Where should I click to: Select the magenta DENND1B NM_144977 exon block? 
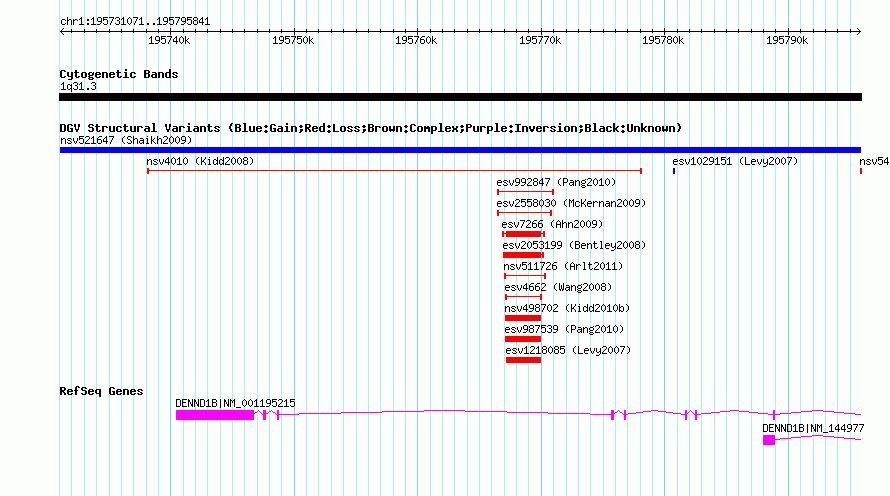pyautogui.click(x=769, y=440)
